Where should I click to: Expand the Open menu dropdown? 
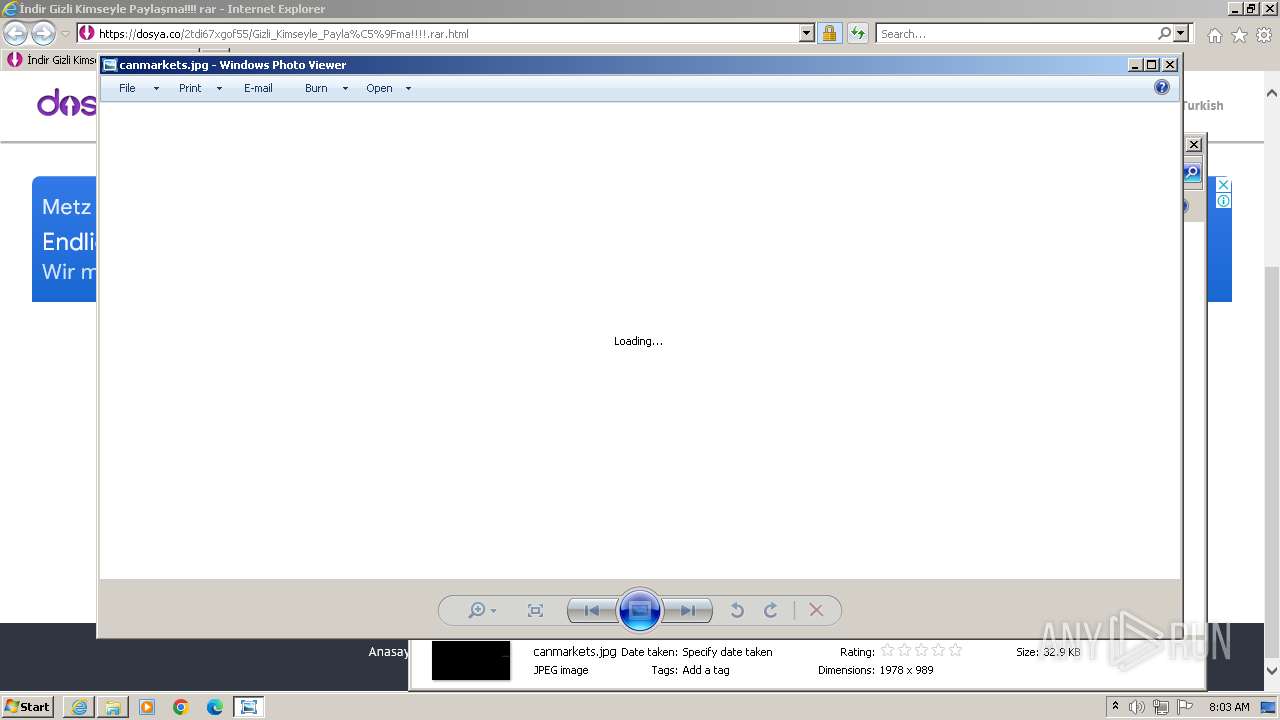[379, 88]
